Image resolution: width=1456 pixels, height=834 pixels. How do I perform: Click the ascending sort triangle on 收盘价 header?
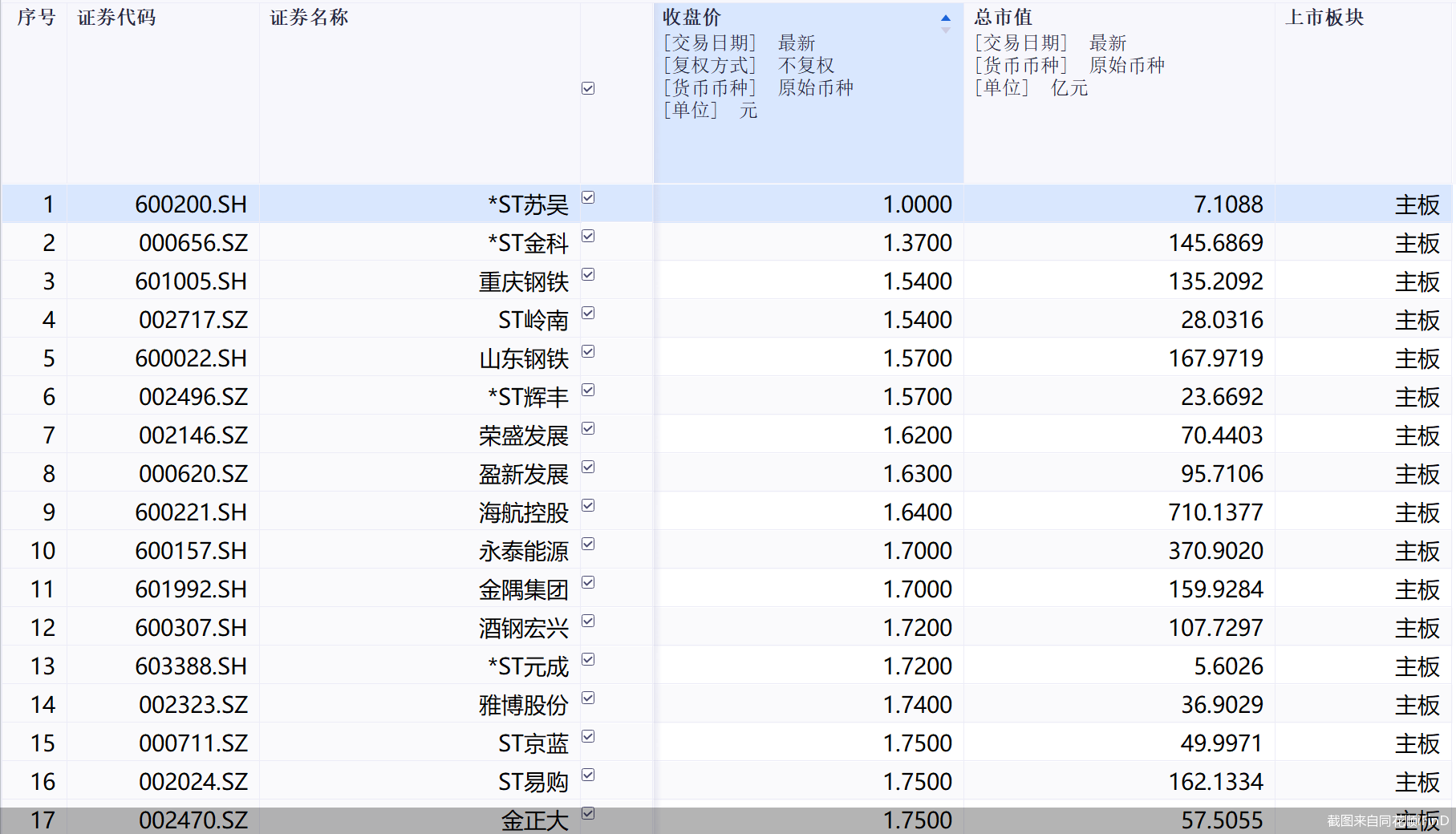coord(946,16)
